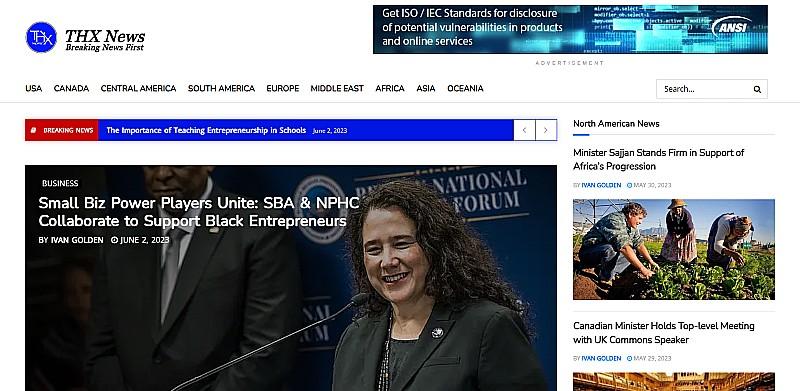
Task: Open the Minister Sajjan Stands Firm article
Action: pyautogui.click(x=658, y=159)
